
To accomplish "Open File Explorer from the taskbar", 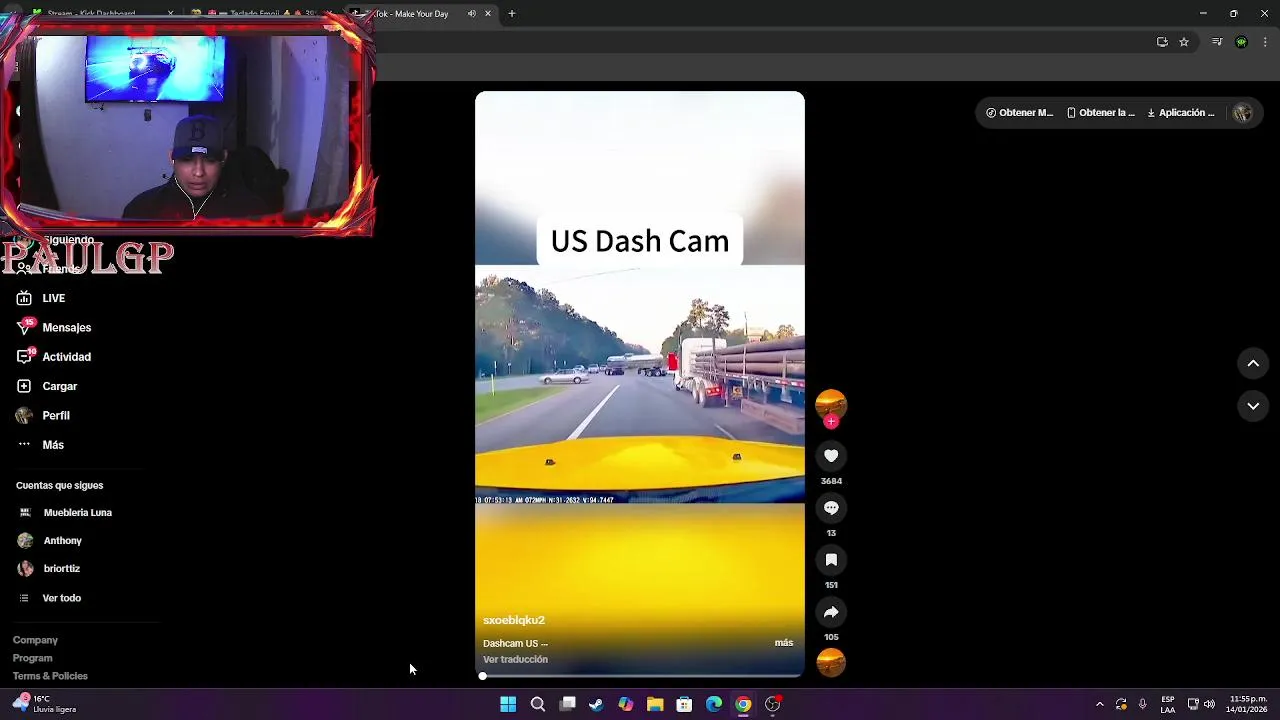I will pyautogui.click(x=655, y=704).
